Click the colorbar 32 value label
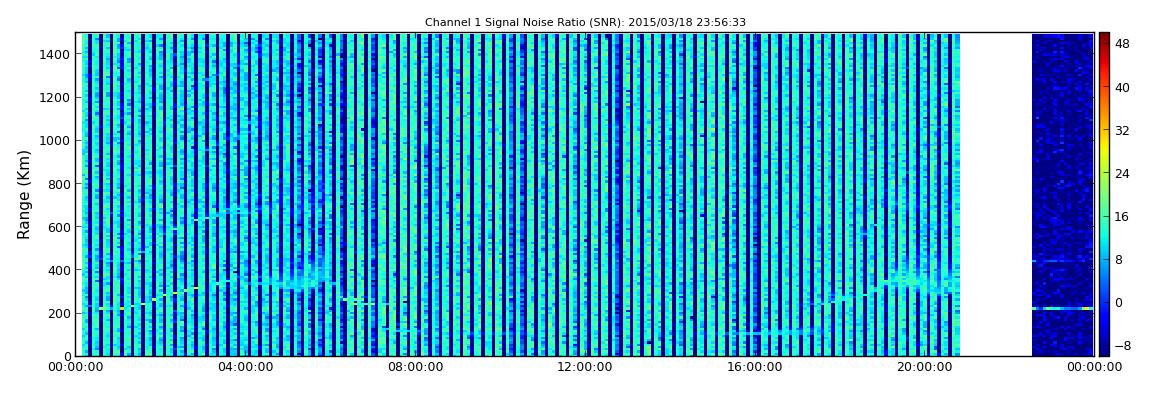The width and height of the screenshot is (1150, 407). coord(1122,131)
